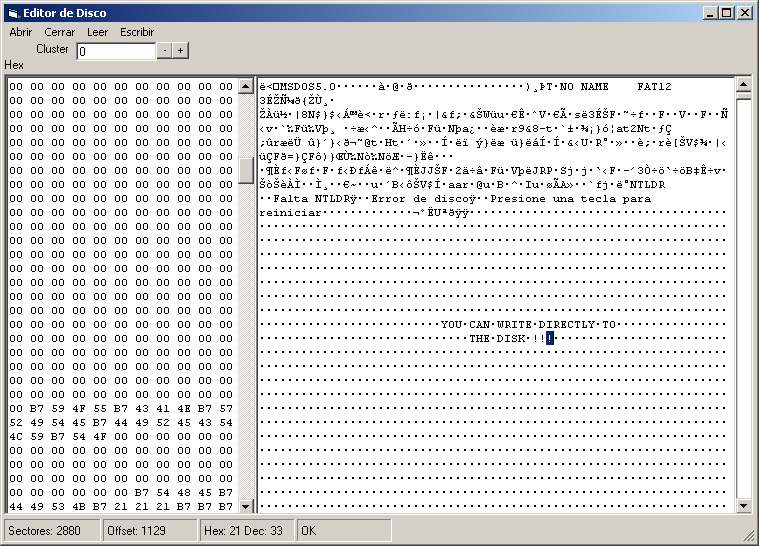Increase cluster with the plus button
The image size is (759, 546).
[181, 50]
